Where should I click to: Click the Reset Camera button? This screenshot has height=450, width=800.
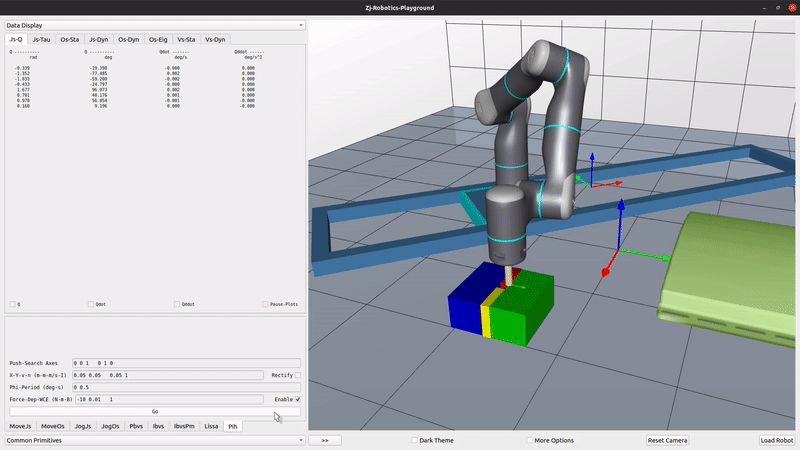tap(667, 440)
